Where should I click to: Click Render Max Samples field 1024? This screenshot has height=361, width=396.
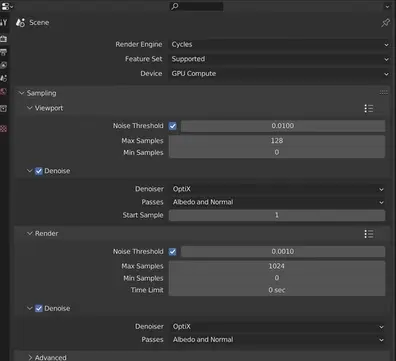point(277,266)
